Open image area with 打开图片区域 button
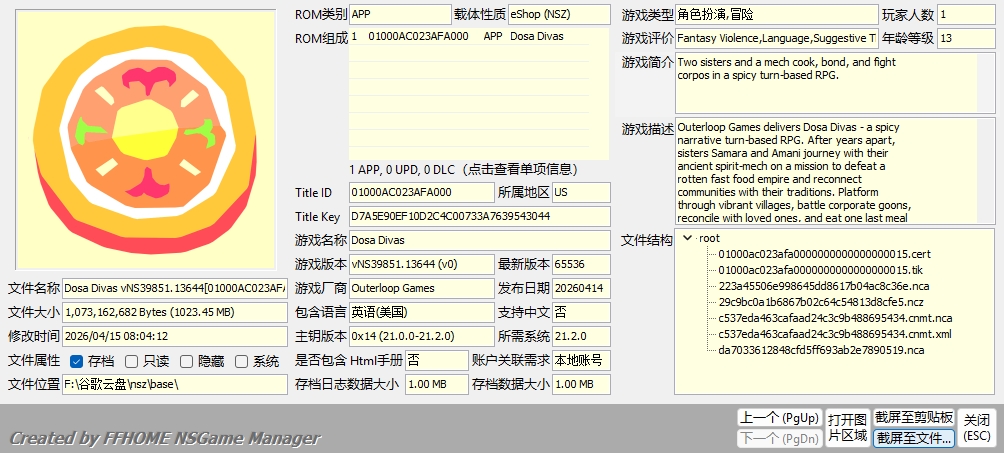This screenshot has width=1004, height=453. 847,427
